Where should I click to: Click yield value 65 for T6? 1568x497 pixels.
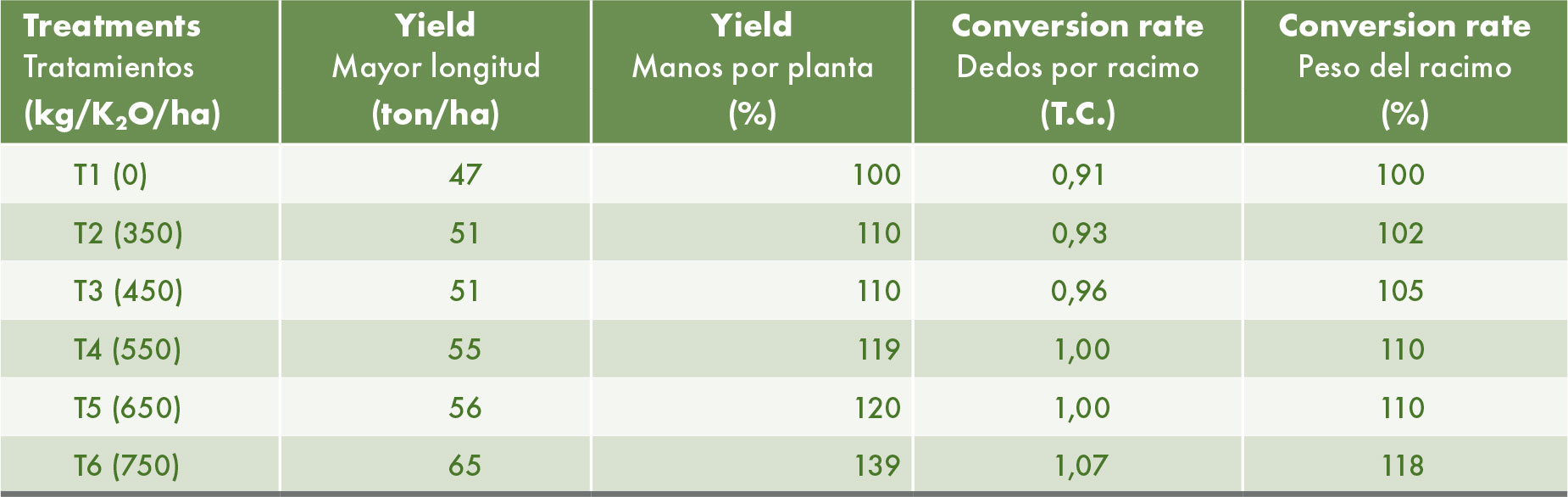464,466
